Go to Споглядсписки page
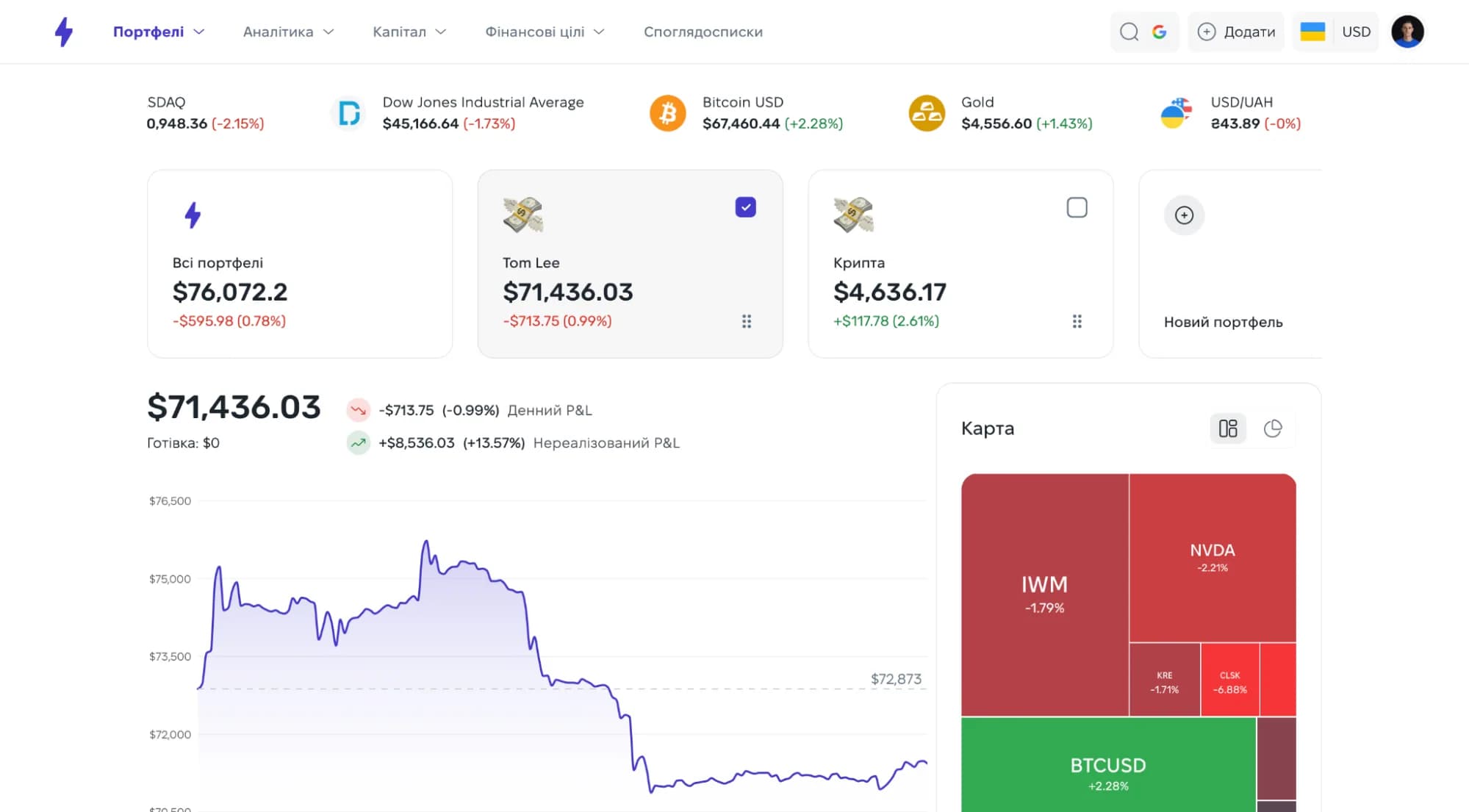Screen dimensions: 1469x812 (x=703, y=32)
